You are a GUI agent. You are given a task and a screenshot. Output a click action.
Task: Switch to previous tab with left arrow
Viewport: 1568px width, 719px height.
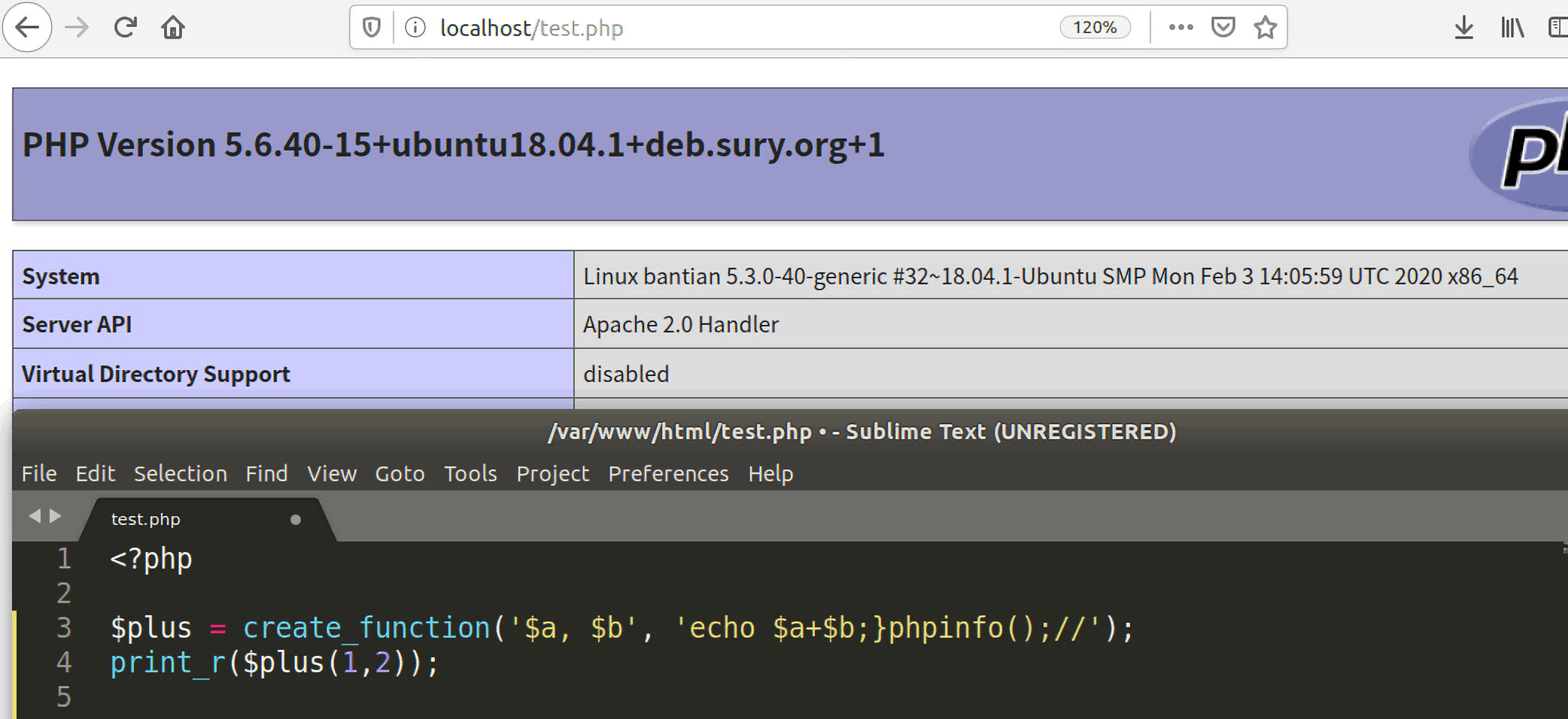click(x=35, y=516)
